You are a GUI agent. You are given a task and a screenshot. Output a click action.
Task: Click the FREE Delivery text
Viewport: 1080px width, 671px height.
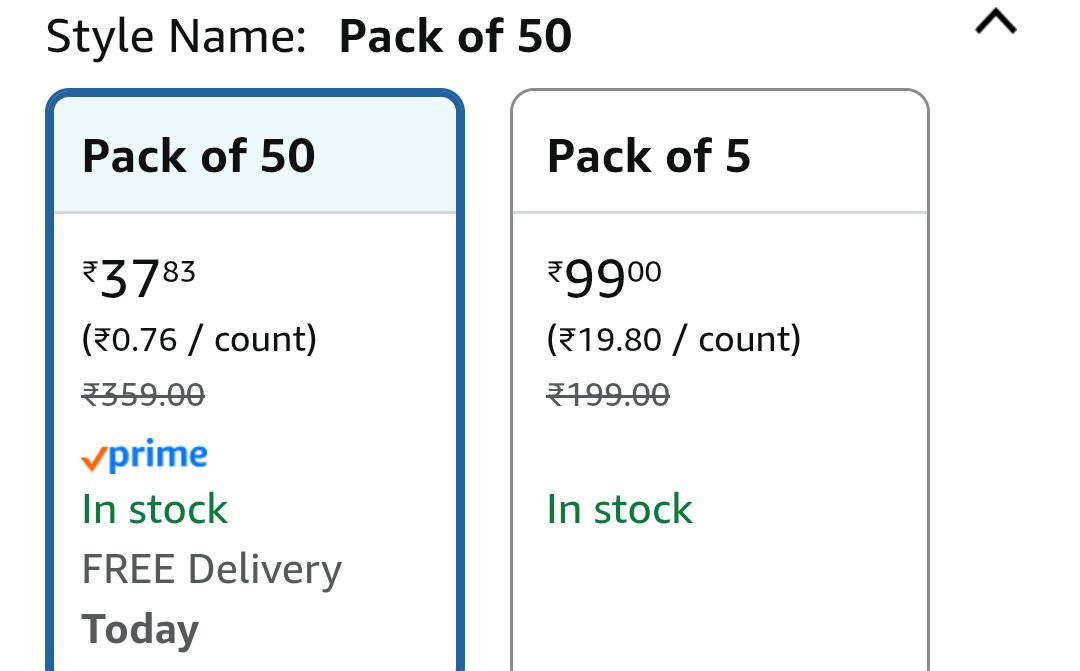click(211, 569)
